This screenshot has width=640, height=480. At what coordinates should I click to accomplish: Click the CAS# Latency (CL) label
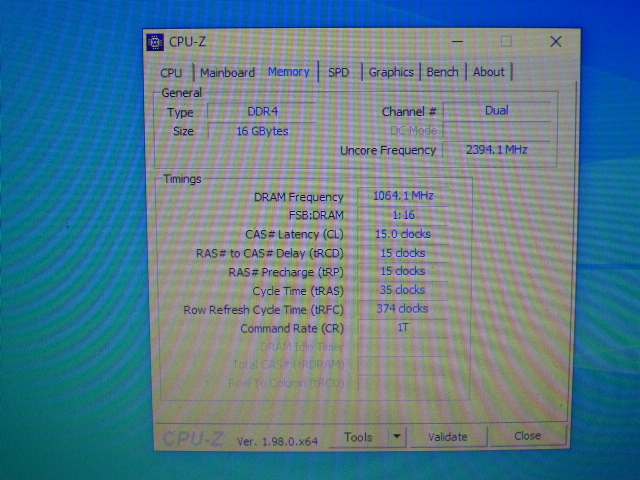294,235
